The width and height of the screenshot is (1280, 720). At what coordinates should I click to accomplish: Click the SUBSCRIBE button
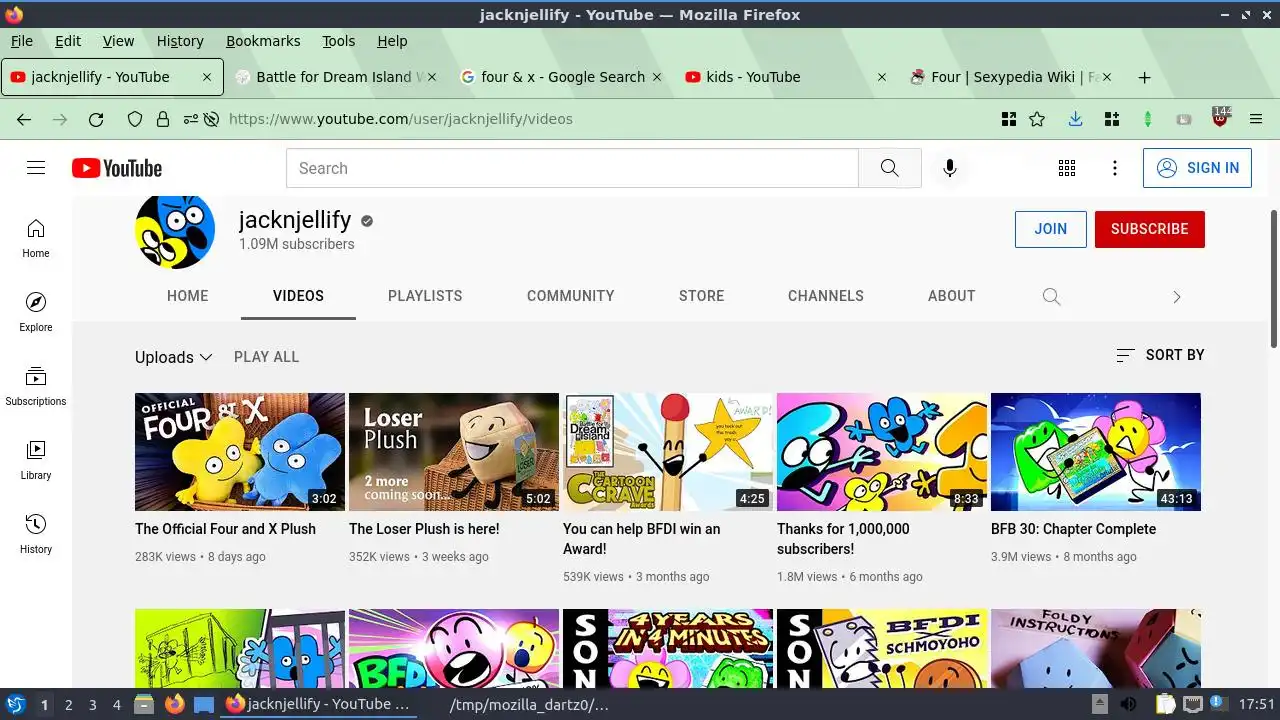pyautogui.click(x=1150, y=229)
